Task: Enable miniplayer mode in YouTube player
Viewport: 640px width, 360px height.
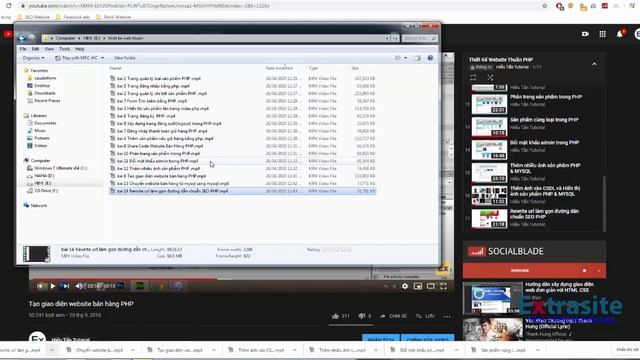Action: pos(418,286)
